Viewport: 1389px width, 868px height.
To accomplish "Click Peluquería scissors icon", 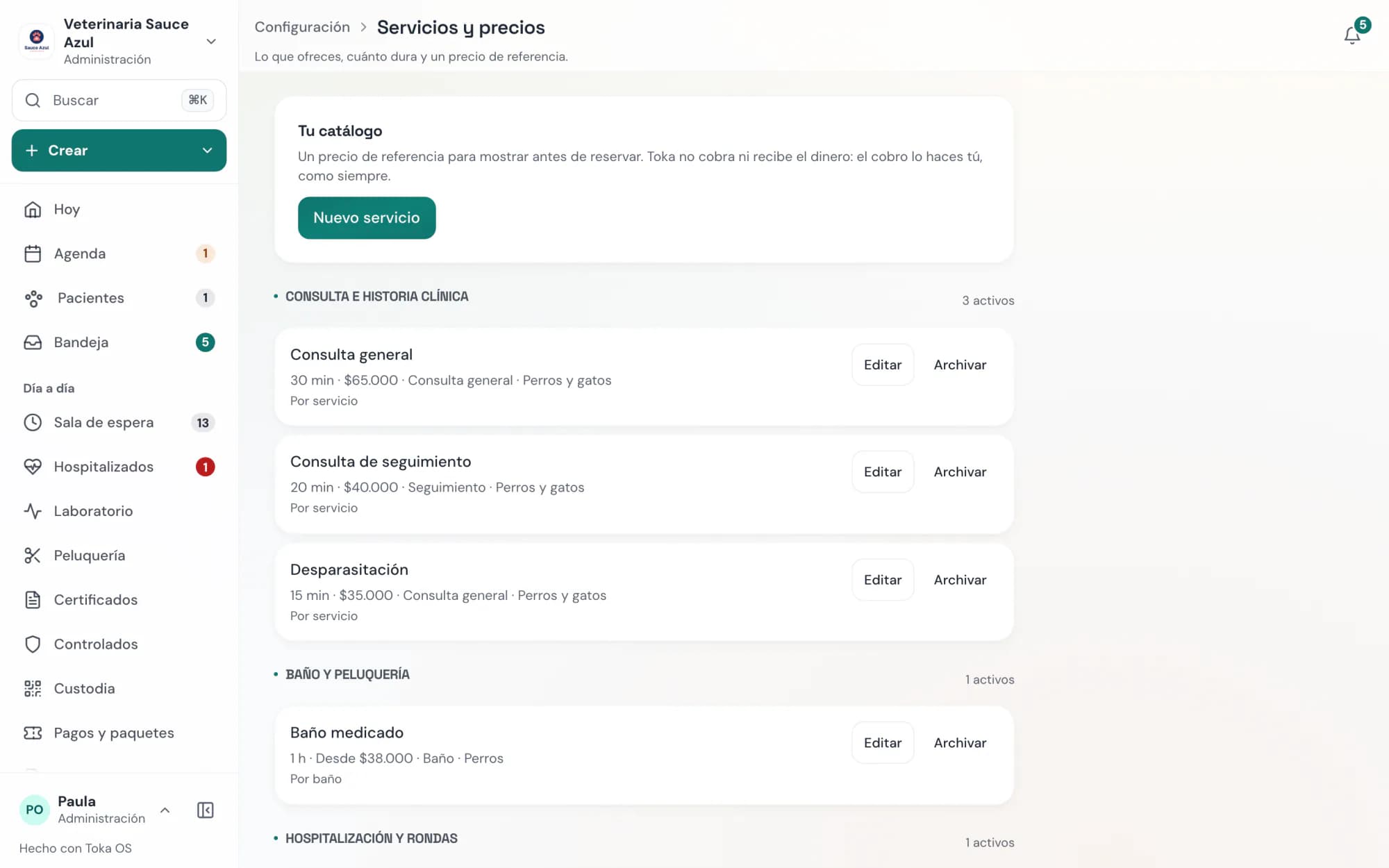I will click(33, 556).
